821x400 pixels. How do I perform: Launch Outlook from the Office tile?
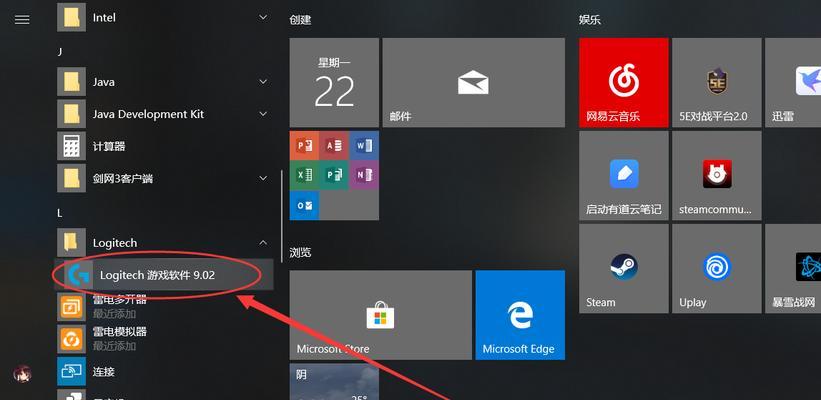coord(304,205)
